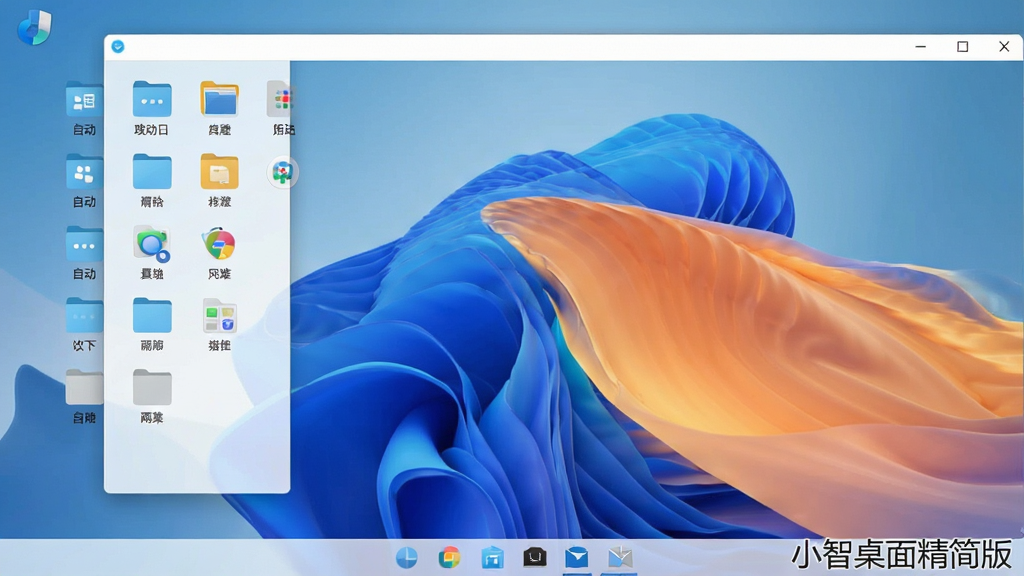The width and height of the screenshot is (1024, 576).
Task: Open the gray folder inside the panel
Action: tap(152, 387)
